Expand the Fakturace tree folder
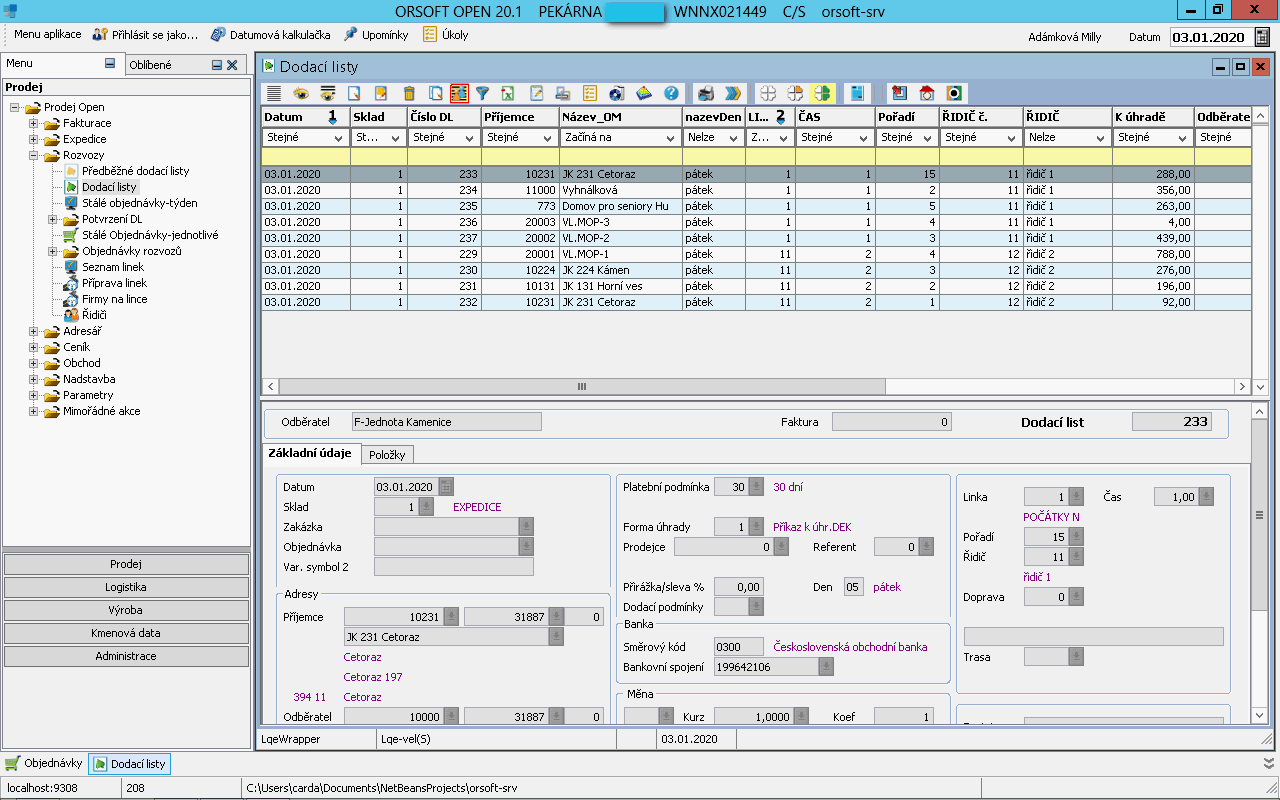The image size is (1280, 800). point(33,123)
